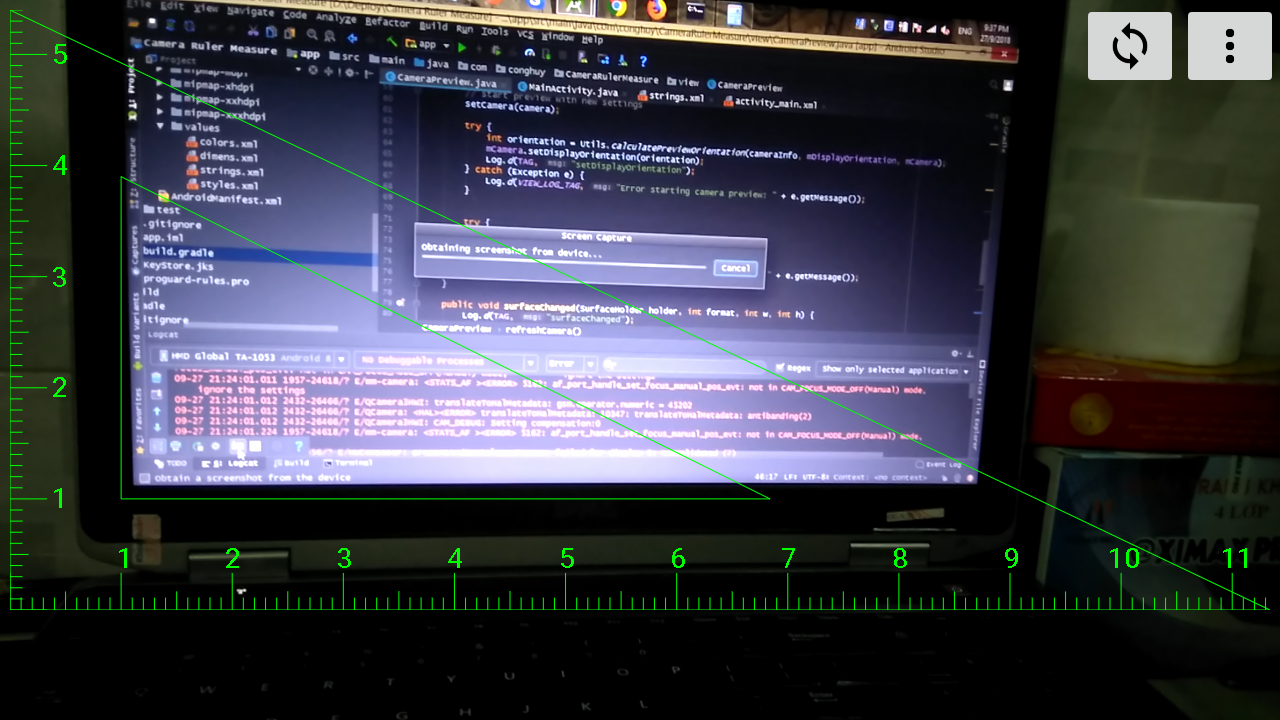
Task: Select dimens.xml in the project tree
Action: [x=223, y=157]
